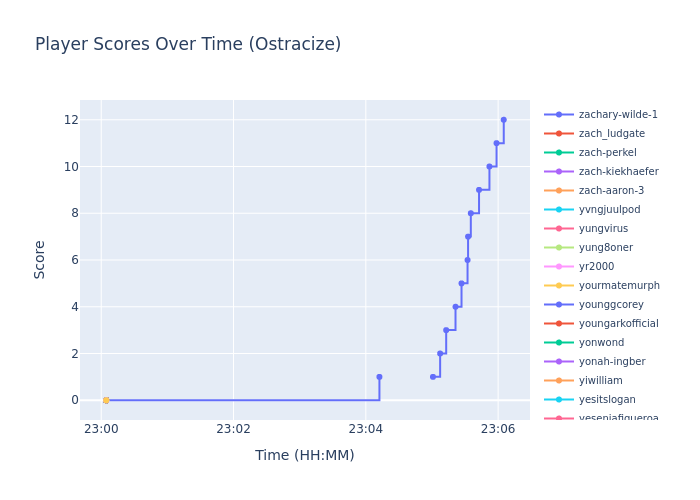Viewport: 700px width, 500px height.
Task: Click the data point near 23:04
Action: point(379,377)
